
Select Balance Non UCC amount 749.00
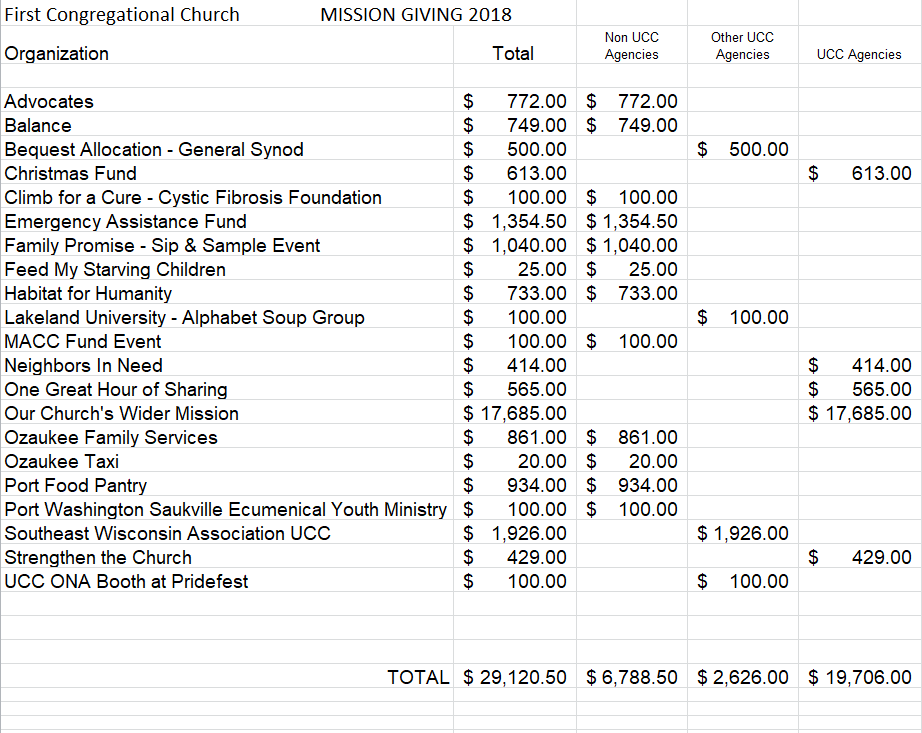click(632, 125)
